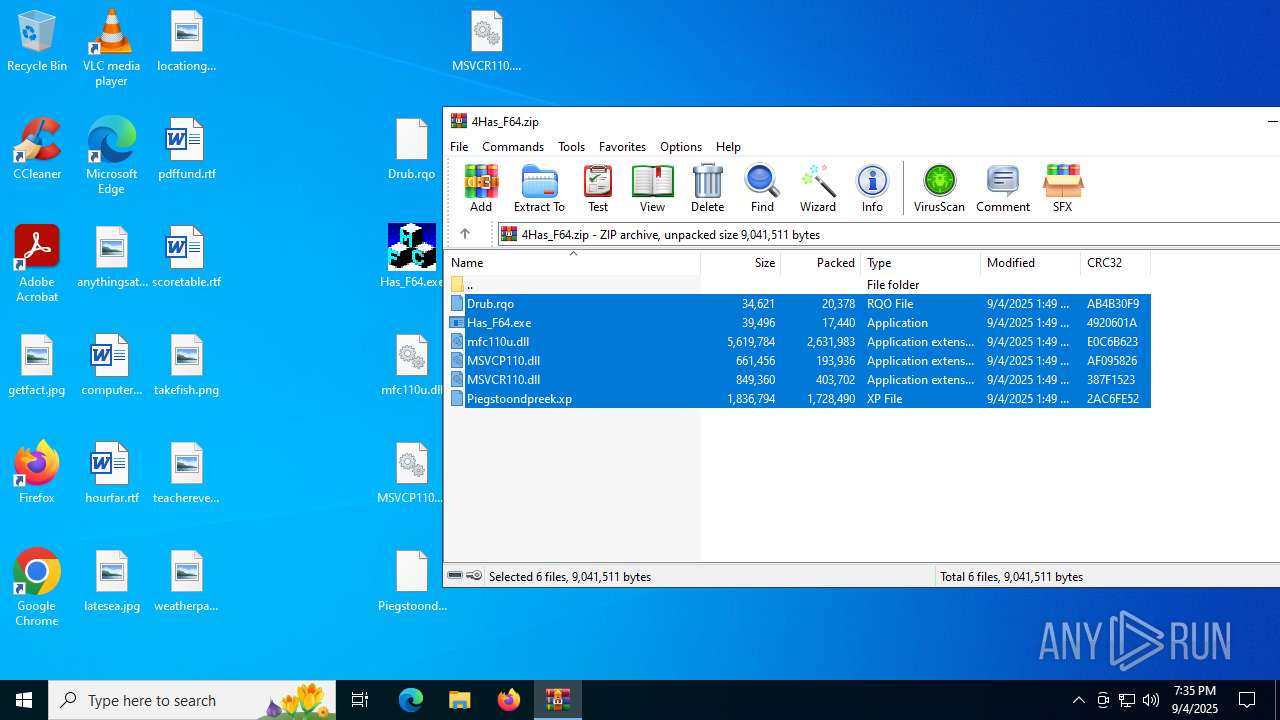Select getfact.jpg desktop file

coord(37,365)
